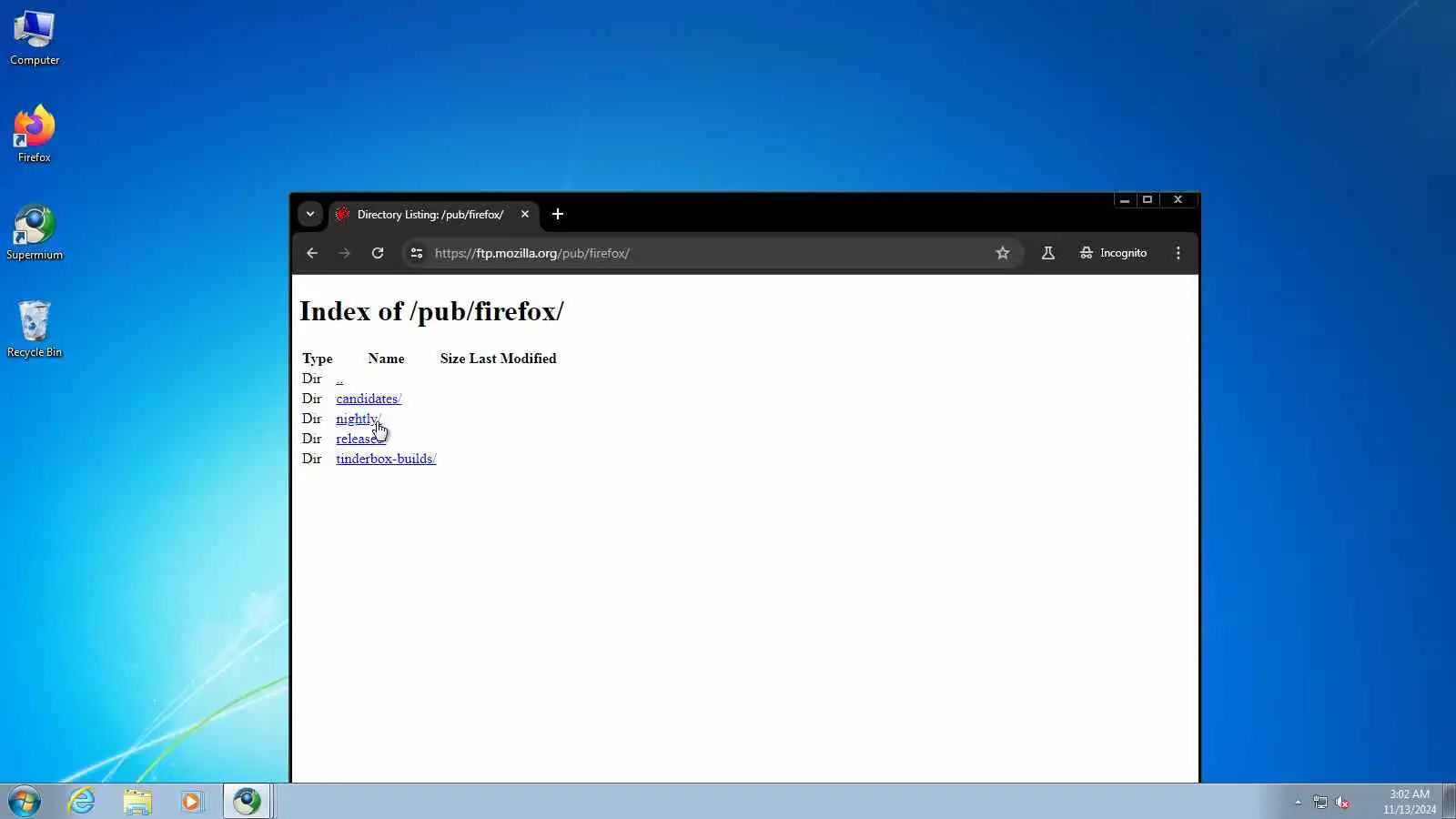Image resolution: width=1456 pixels, height=819 pixels.
Task: Click the 'Index of /pub/firefox/' heading
Action: [x=431, y=311]
